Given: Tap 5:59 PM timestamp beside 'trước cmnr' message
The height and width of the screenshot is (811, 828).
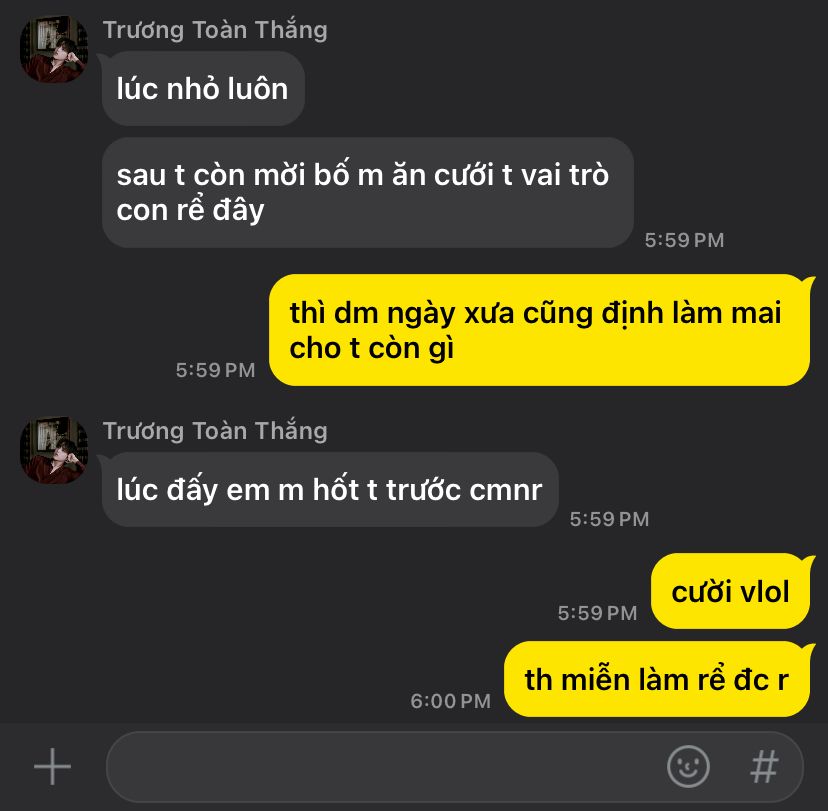Looking at the screenshot, I should pos(609,519).
